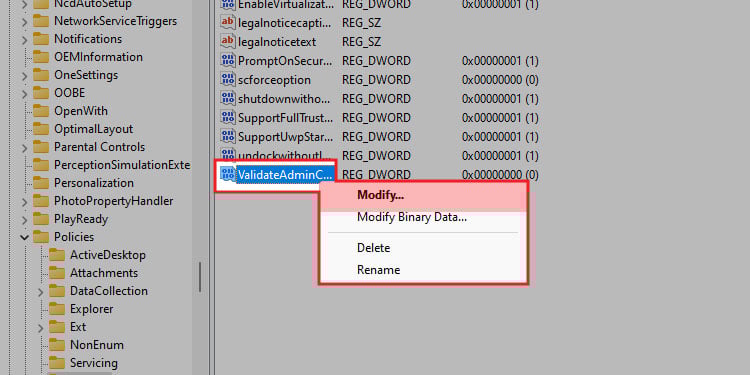
Task: Select the Ext key label
Action: [78, 327]
